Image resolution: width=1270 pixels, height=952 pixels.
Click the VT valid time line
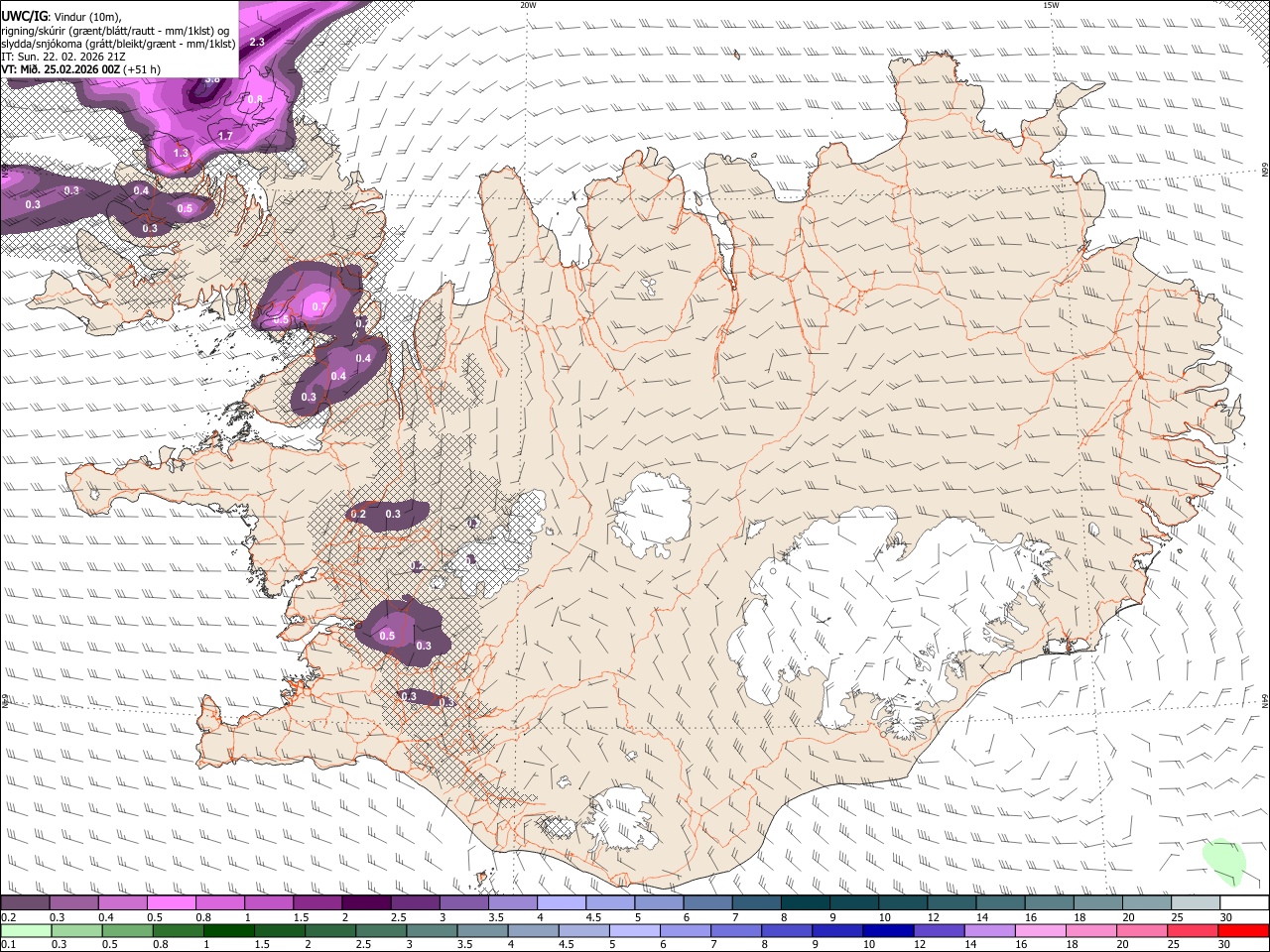click(x=81, y=69)
